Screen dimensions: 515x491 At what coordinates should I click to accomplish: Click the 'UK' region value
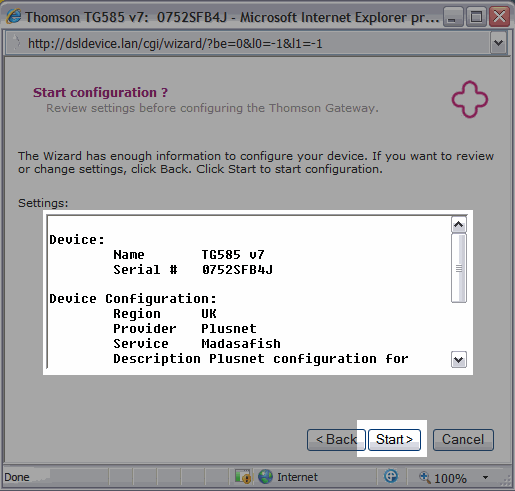[x=209, y=313]
